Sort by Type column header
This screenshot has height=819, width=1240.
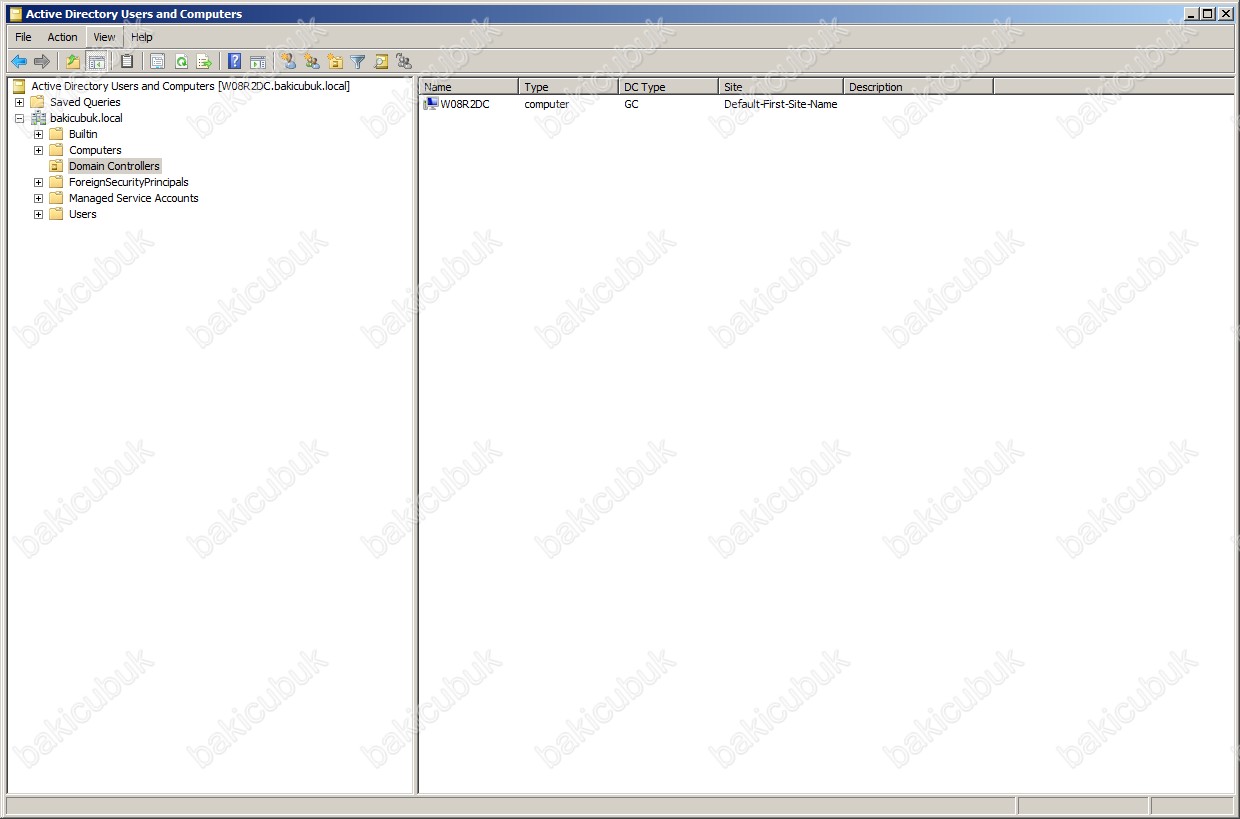coord(568,87)
